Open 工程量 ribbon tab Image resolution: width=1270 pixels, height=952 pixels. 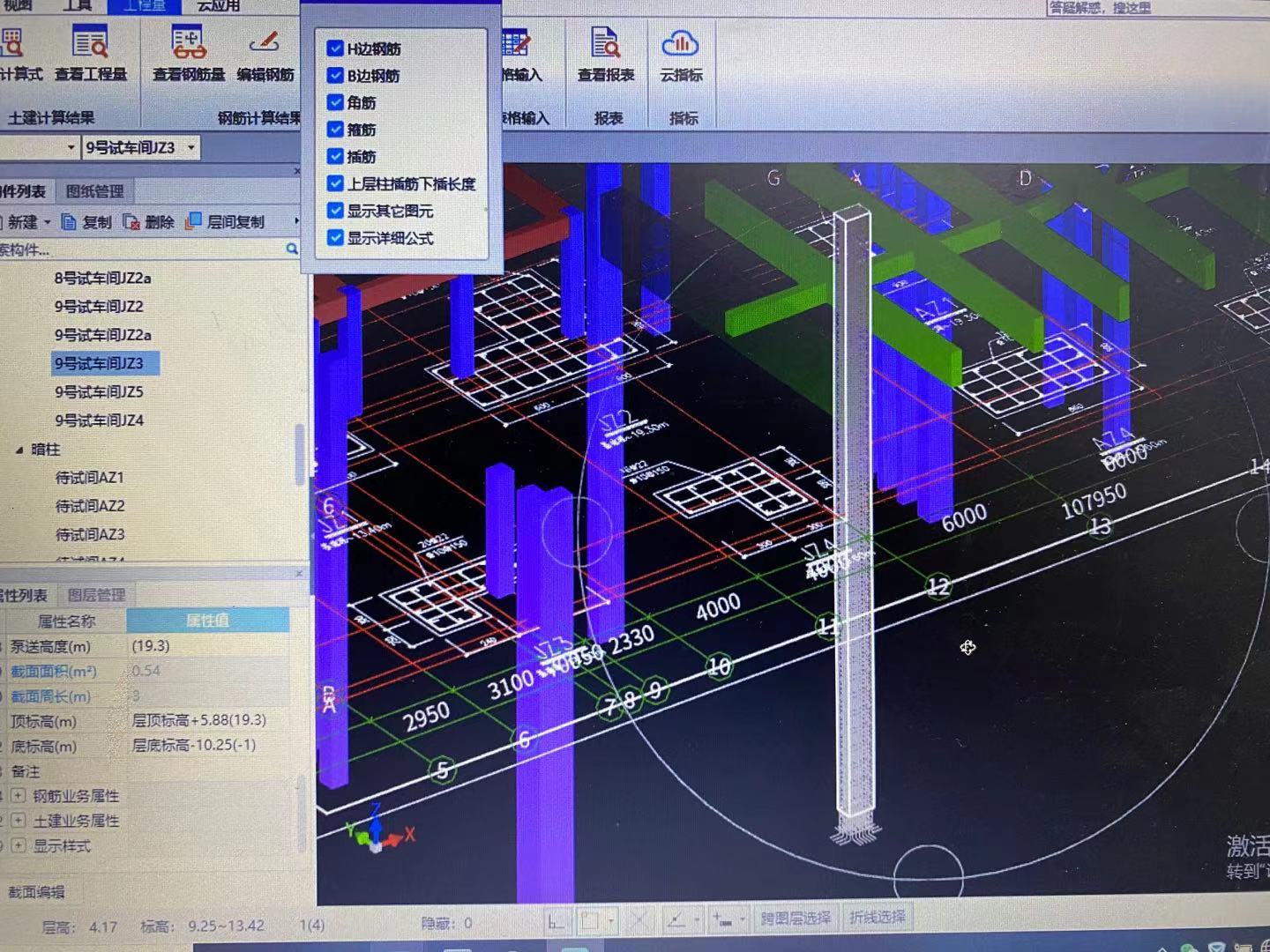(x=144, y=5)
